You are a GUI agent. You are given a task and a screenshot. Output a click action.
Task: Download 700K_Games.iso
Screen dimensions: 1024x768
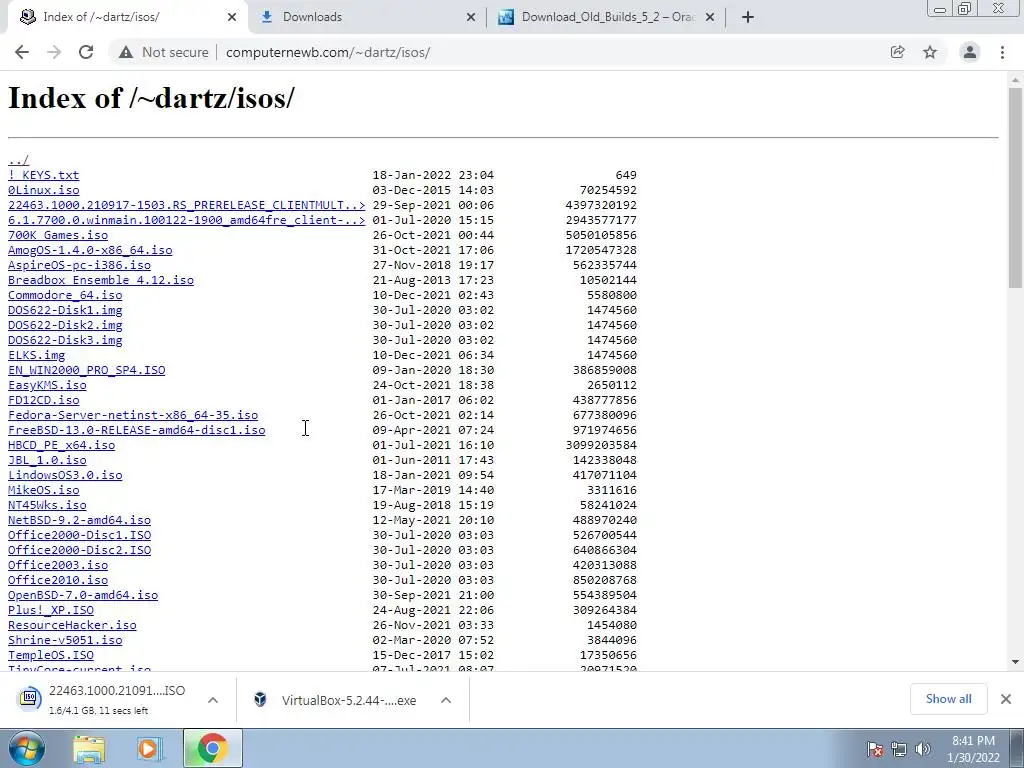coord(58,235)
